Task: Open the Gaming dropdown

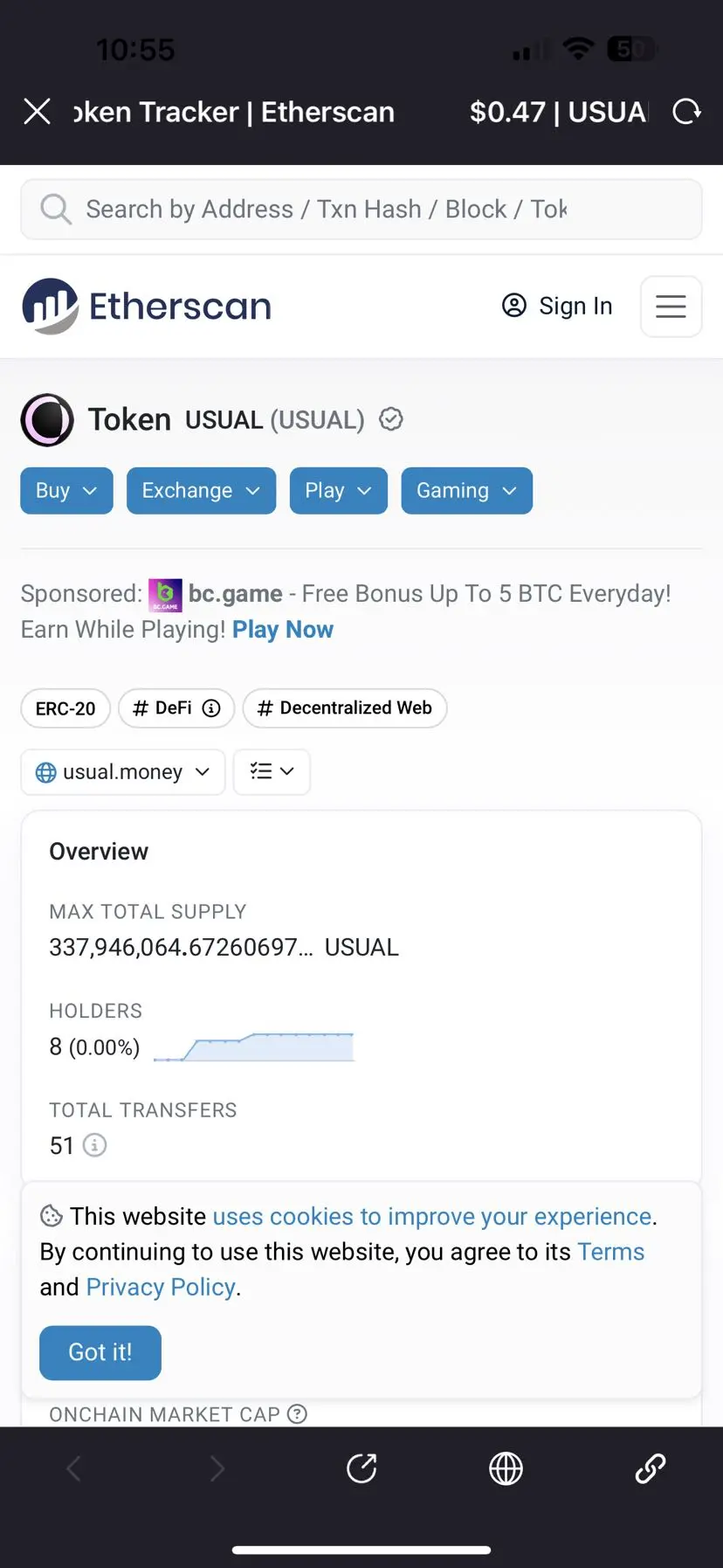Action: [466, 491]
